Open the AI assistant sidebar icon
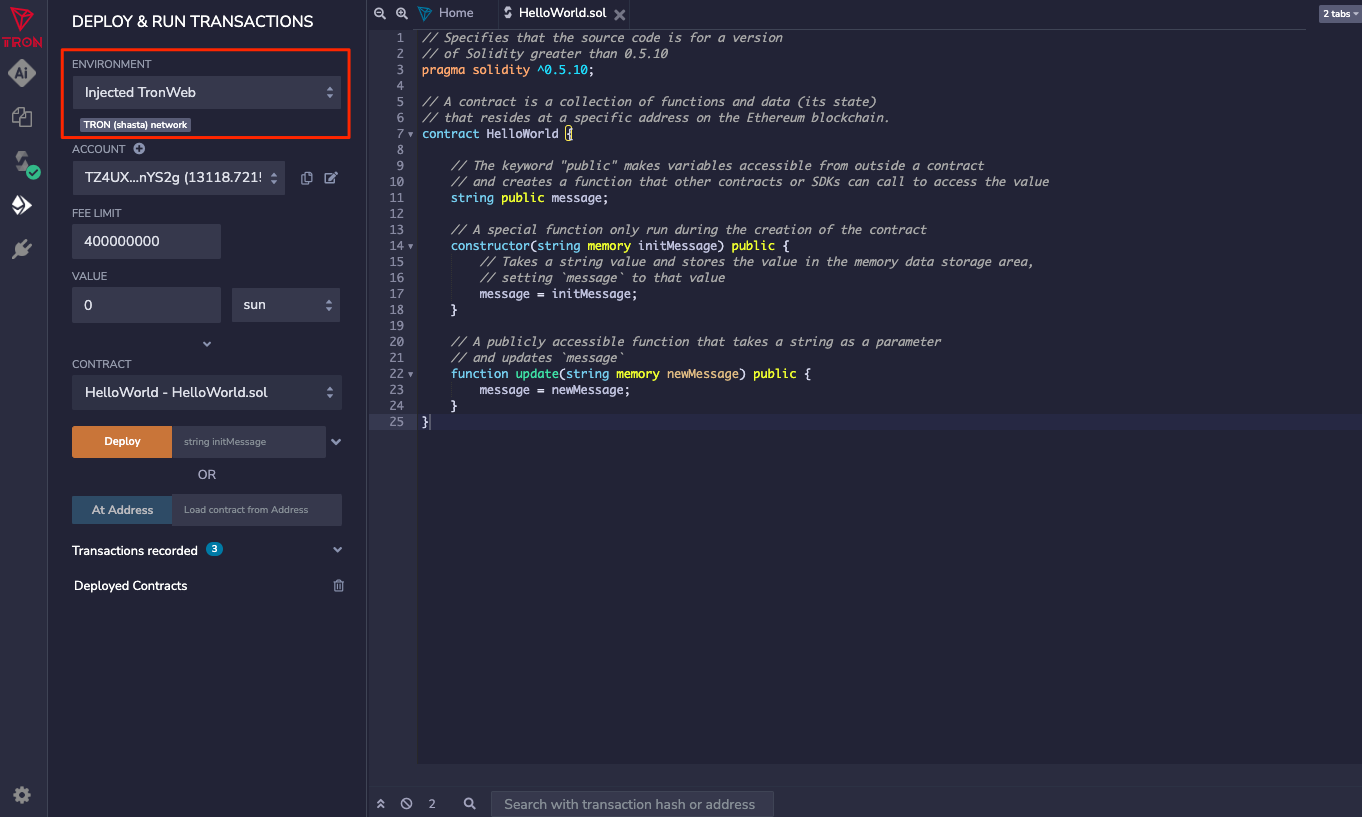The image size is (1362, 817). click(x=22, y=73)
